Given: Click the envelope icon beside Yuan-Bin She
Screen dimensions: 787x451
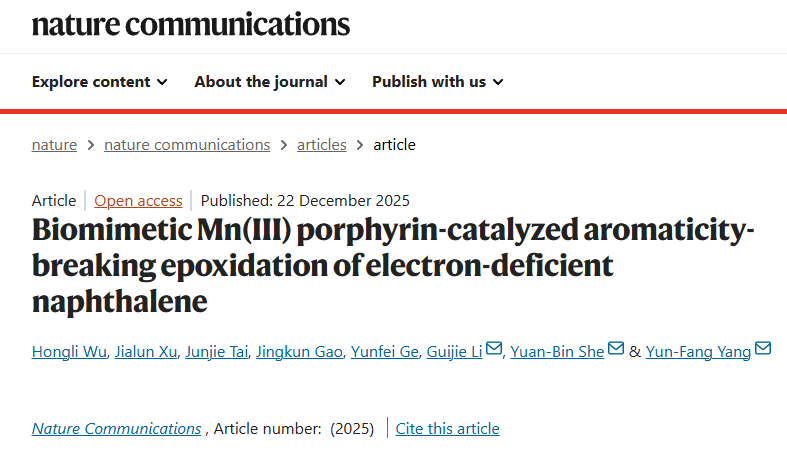Looking at the screenshot, I should pos(616,349).
